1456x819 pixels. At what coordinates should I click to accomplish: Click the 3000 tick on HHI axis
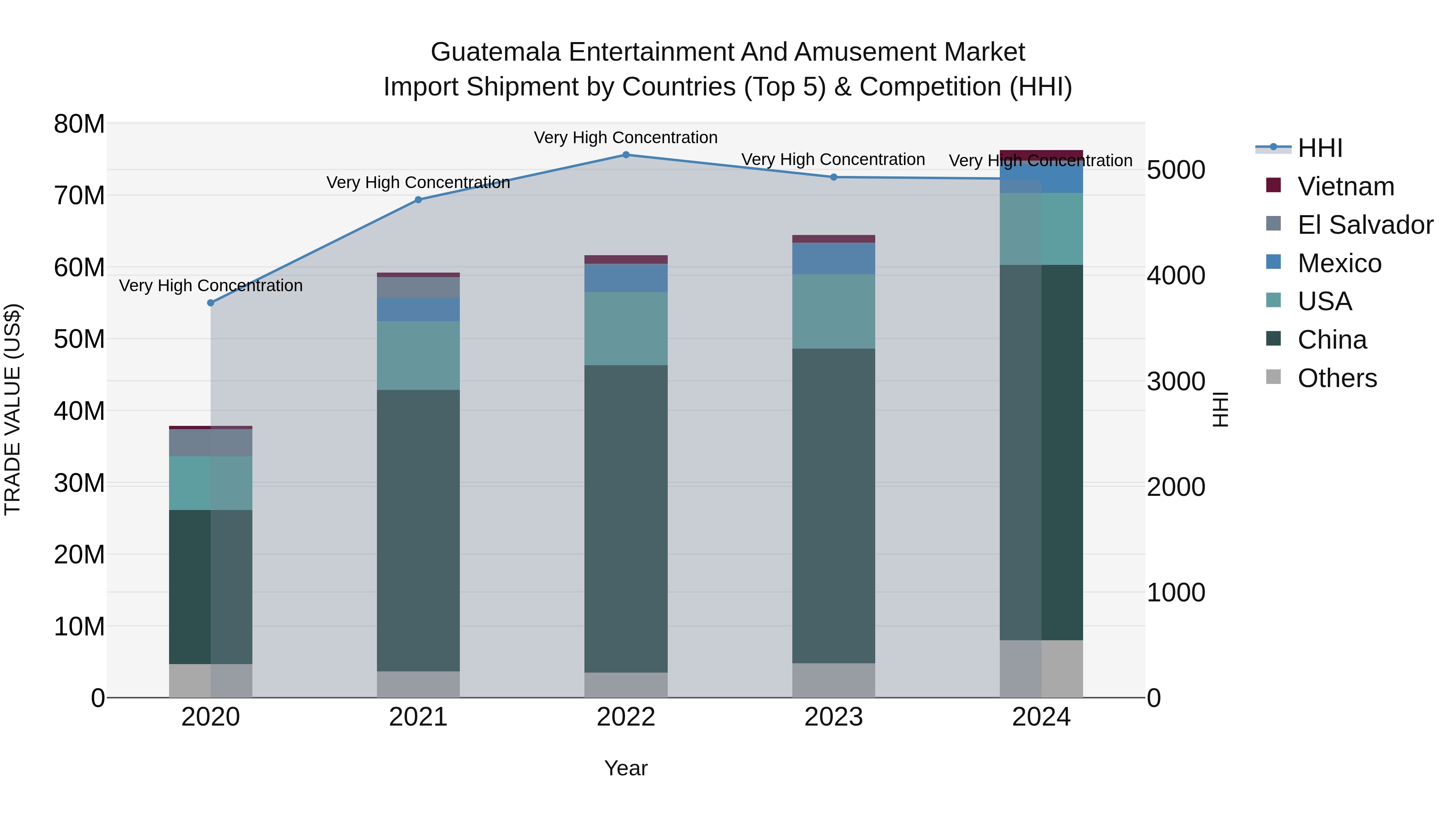tap(1176, 381)
